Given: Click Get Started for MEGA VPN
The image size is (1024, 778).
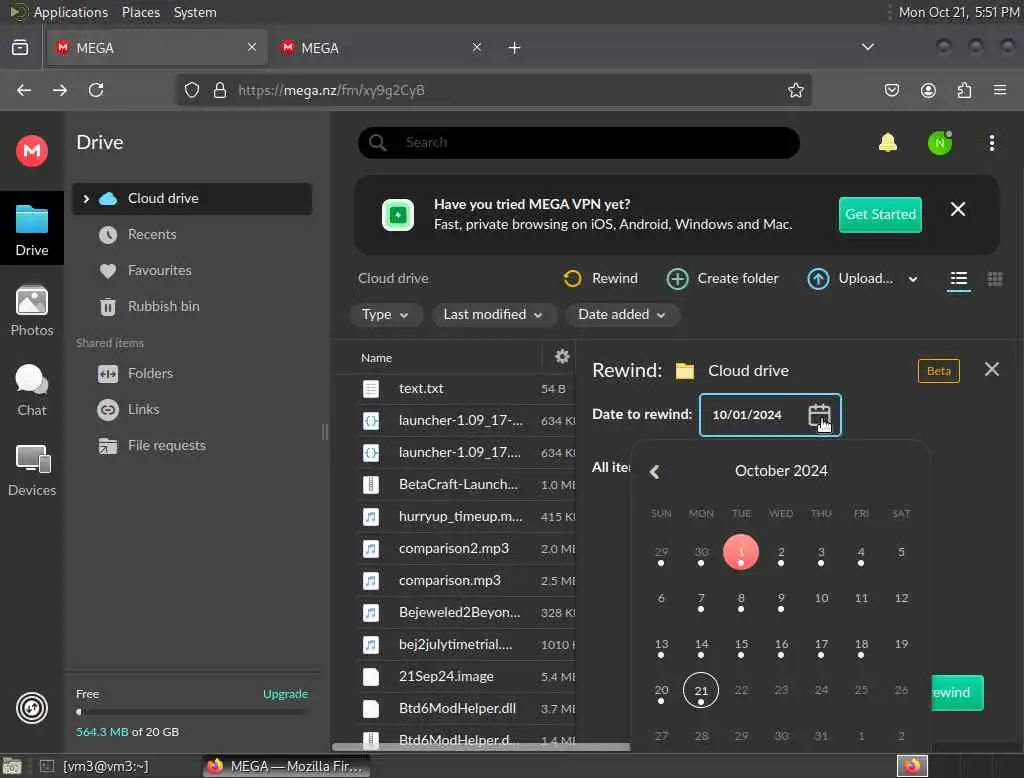Looking at the screenshot, I should coord(880,214).
